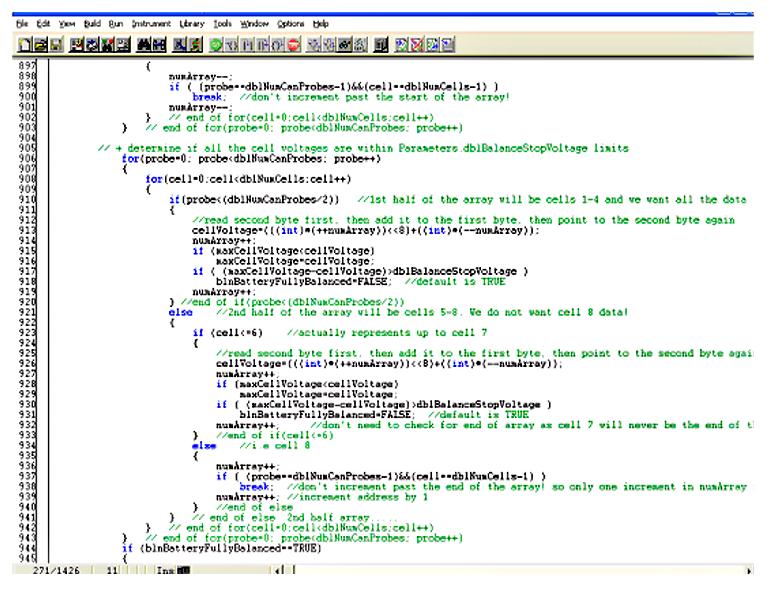768x591 pixels.
Task: Click the New file icon
Action: coord(24,45)
